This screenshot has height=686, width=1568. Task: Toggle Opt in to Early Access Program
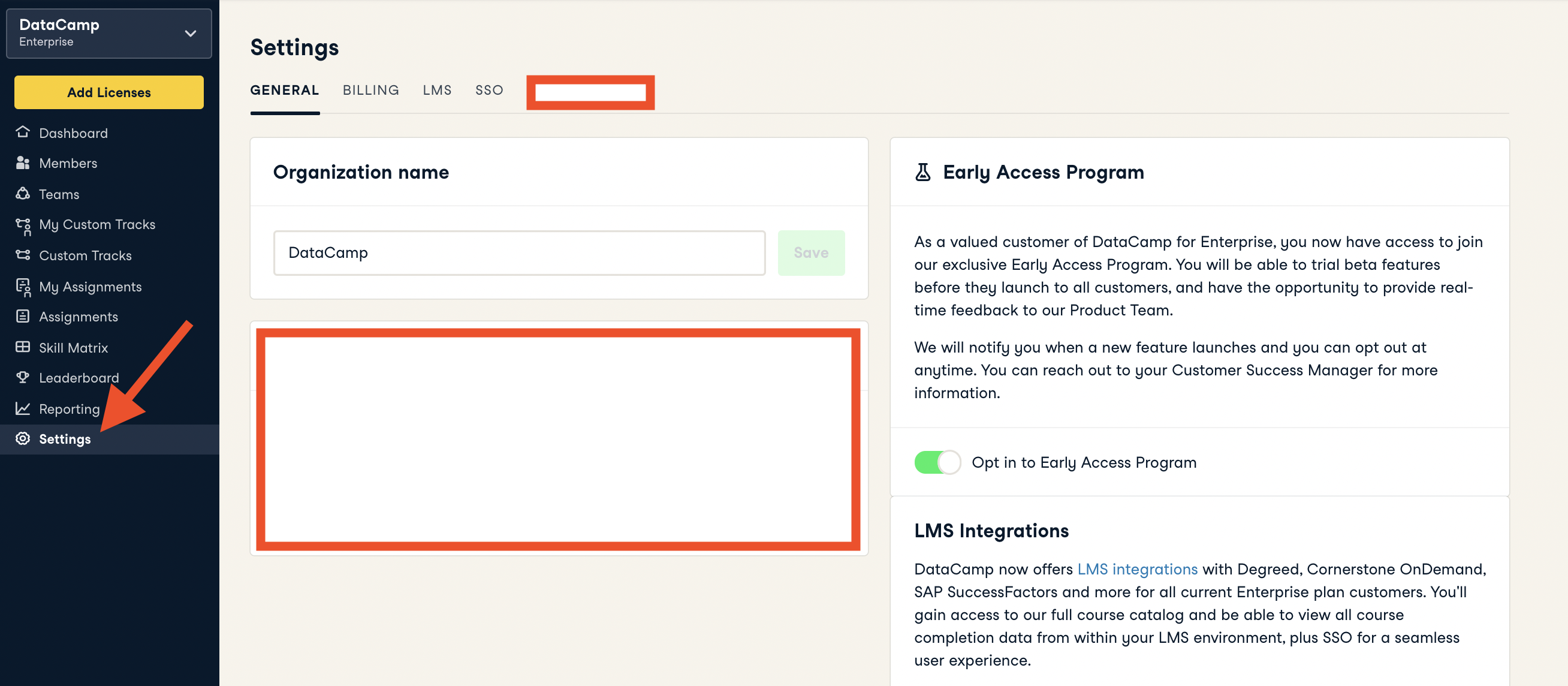click(937, 462)
